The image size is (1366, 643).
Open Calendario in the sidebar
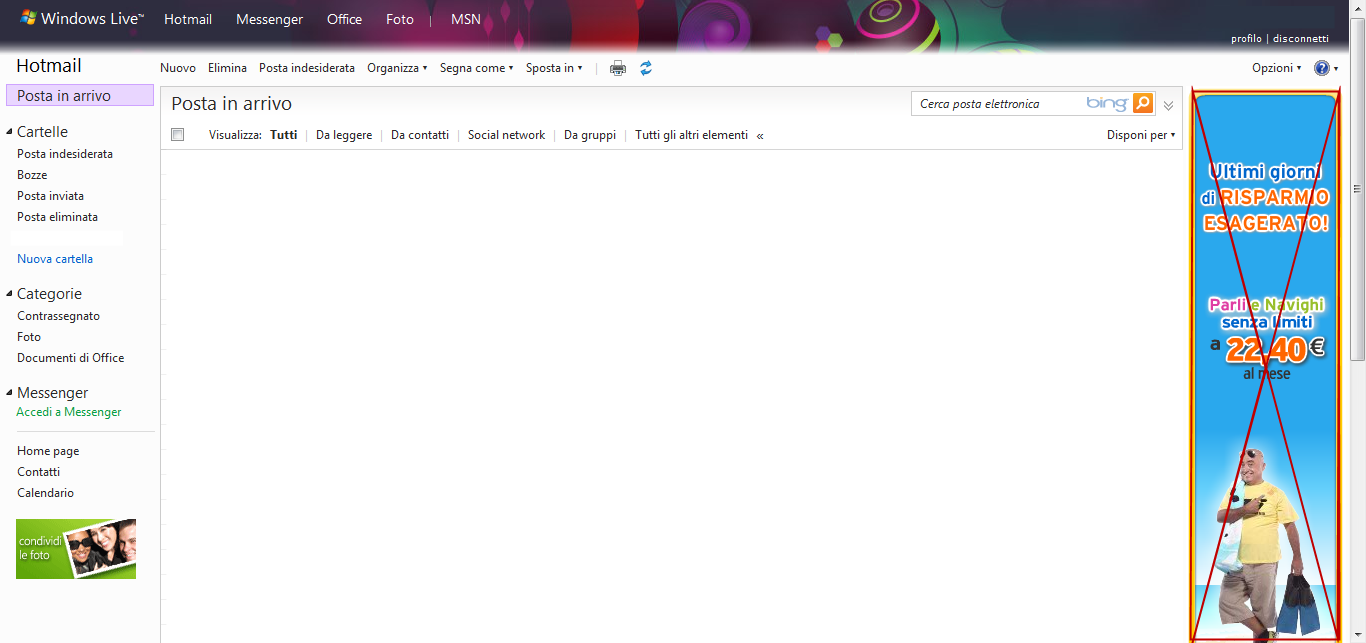(x=45, y=493)
